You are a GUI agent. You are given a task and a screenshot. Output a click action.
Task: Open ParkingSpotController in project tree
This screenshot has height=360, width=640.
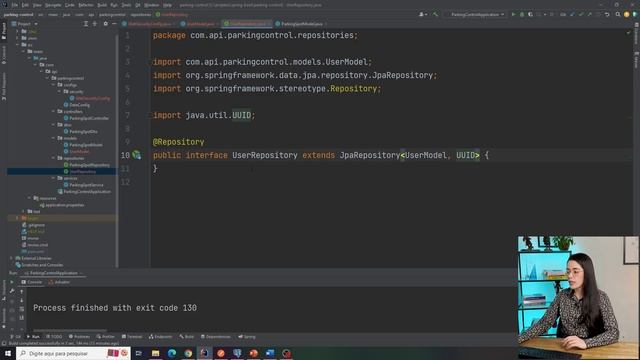coord(89,118)
